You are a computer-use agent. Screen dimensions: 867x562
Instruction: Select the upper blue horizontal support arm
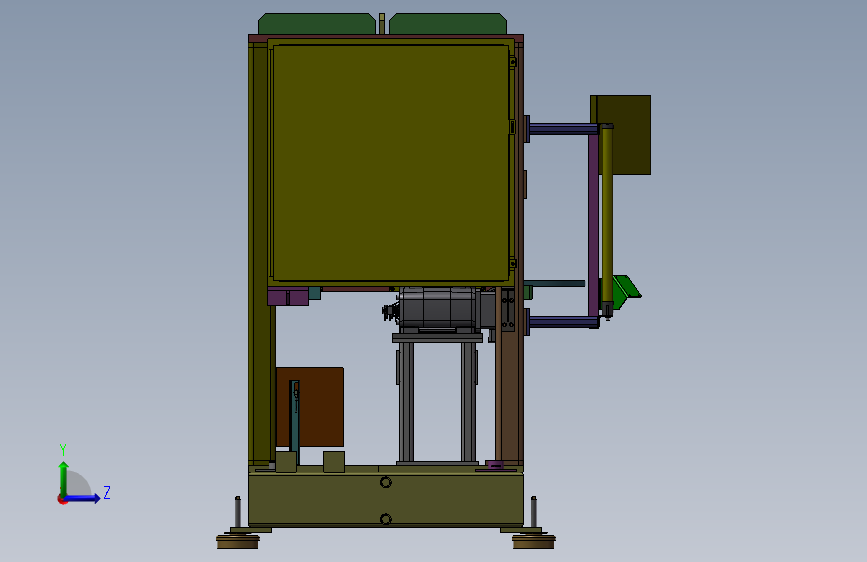(562, 129)
